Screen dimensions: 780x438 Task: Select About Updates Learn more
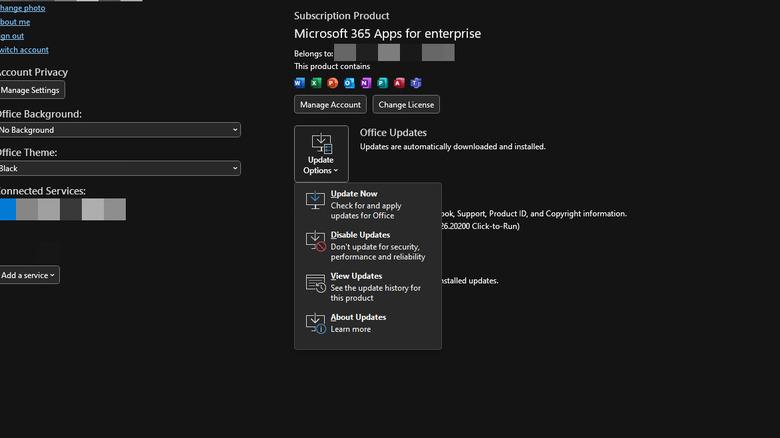(x=368, y=323)
